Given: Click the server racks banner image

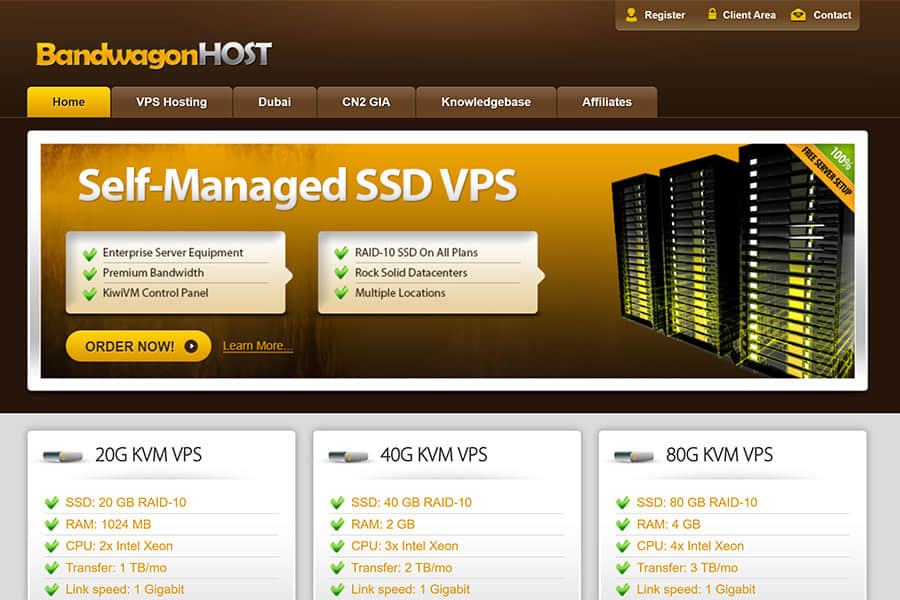Looking at the screenshot, I should pos(732,261).
